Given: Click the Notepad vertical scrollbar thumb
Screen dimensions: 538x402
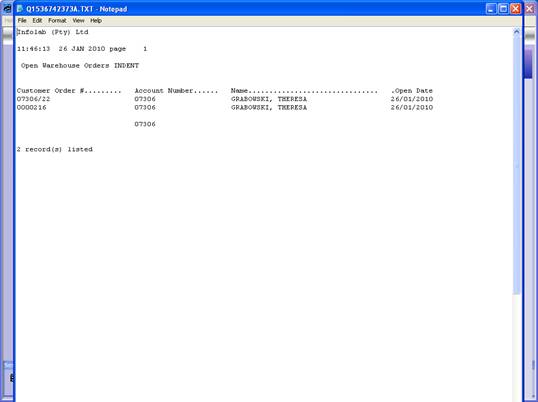Looking at the screenshot, I should 517,165.
